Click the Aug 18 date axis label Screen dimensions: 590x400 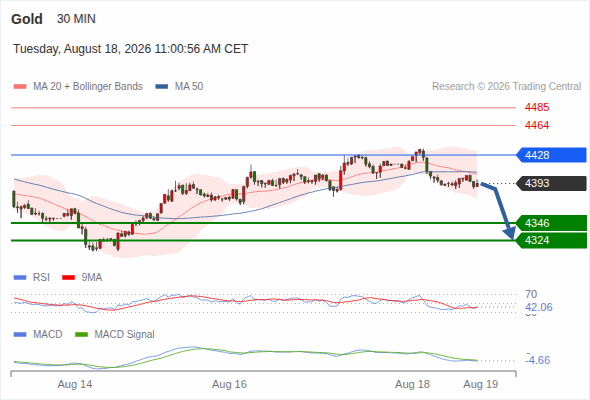point(412,384)
